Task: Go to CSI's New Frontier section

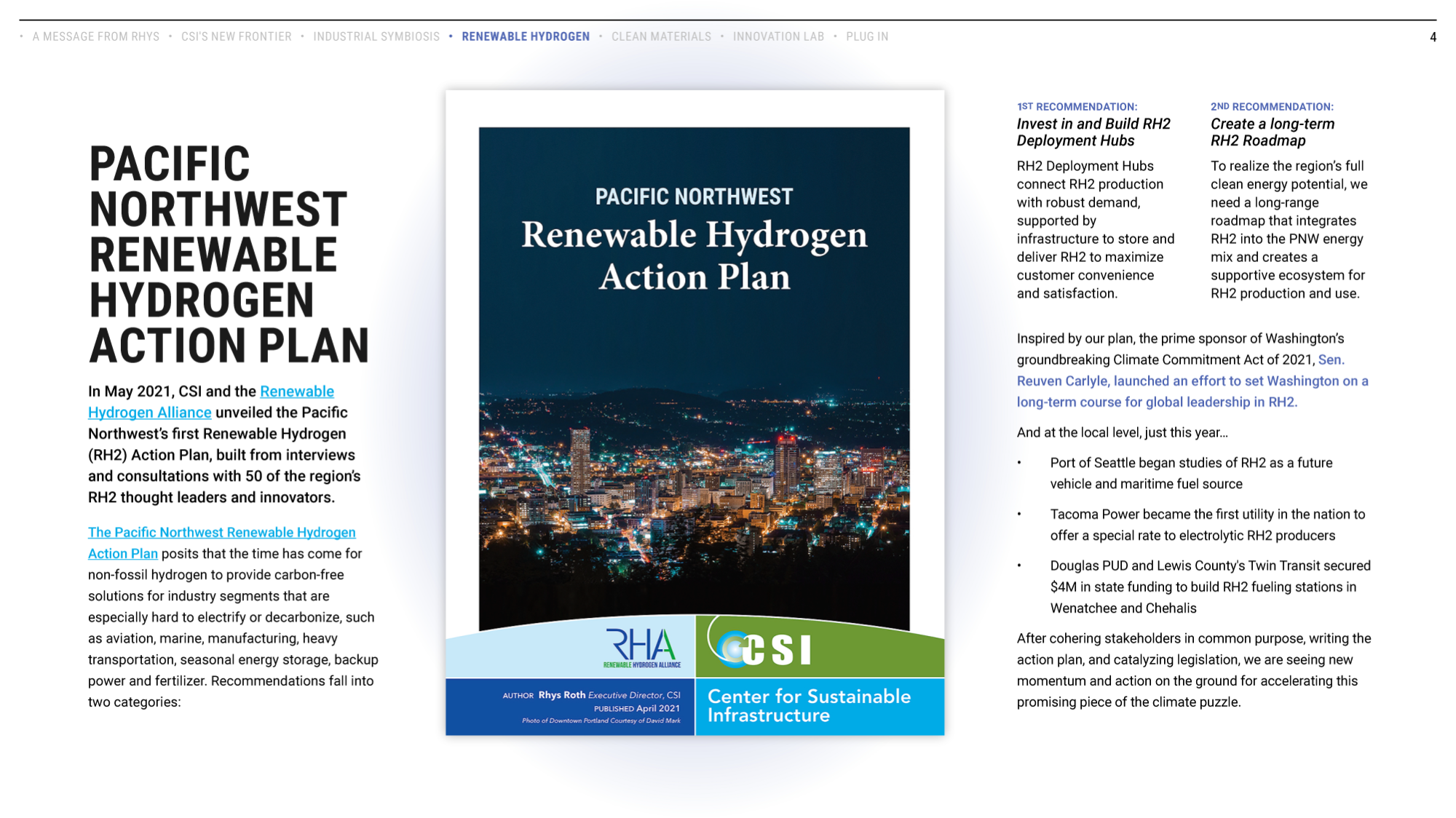Action: coord(236,36)
